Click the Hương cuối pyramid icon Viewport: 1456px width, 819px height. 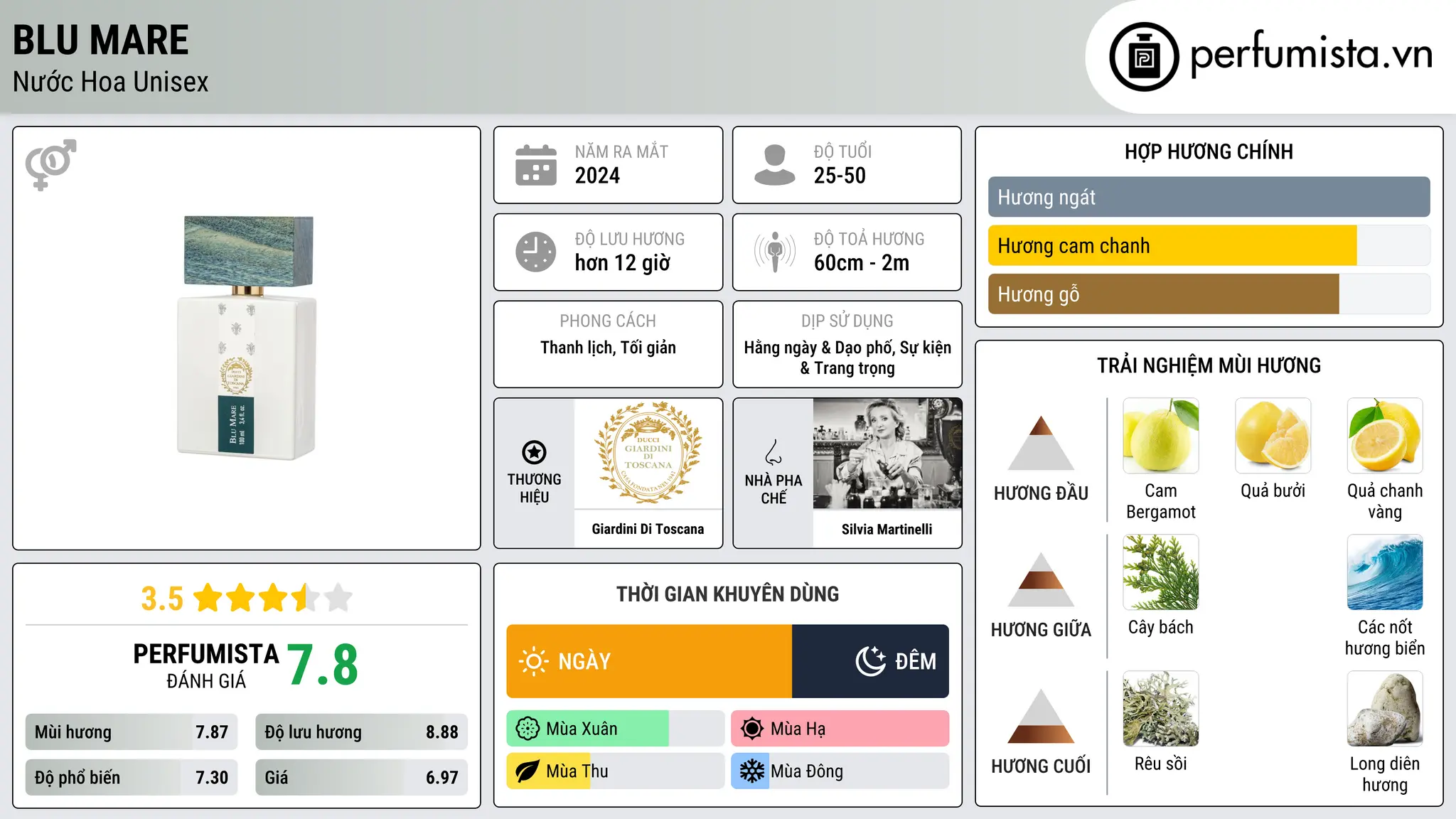point(1041,715)
